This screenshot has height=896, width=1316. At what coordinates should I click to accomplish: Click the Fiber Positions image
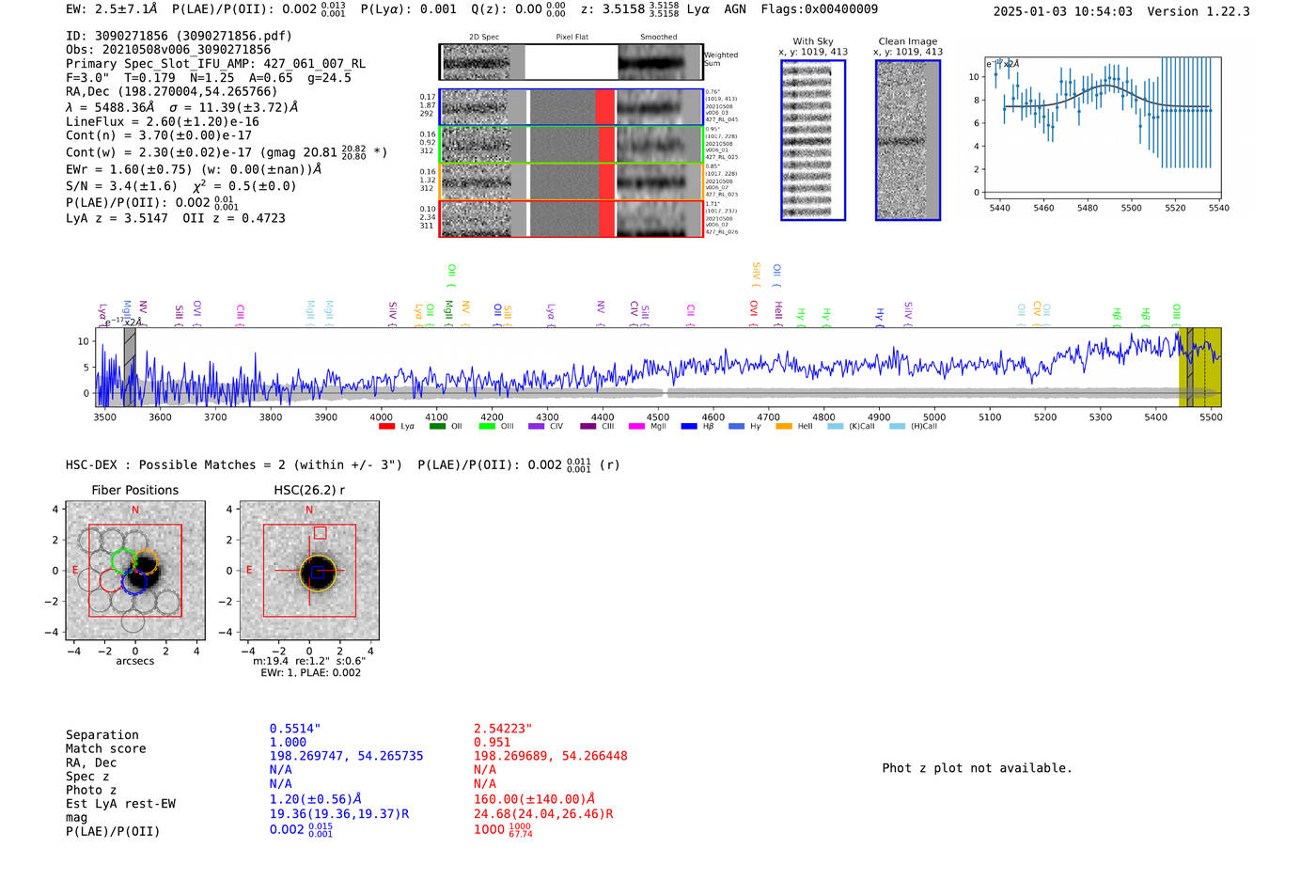[134, 571]
